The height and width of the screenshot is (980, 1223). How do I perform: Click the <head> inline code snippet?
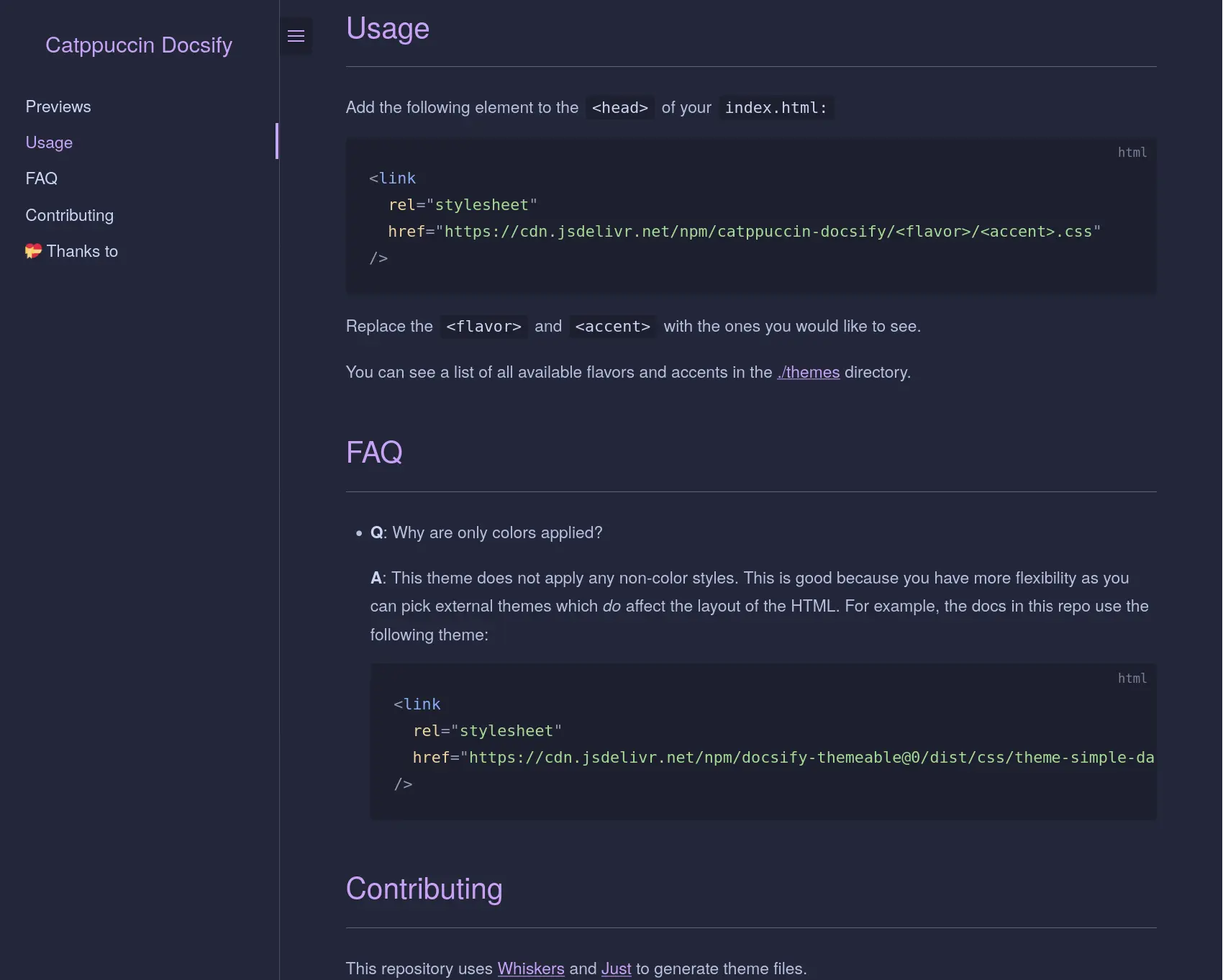point(620,108)
